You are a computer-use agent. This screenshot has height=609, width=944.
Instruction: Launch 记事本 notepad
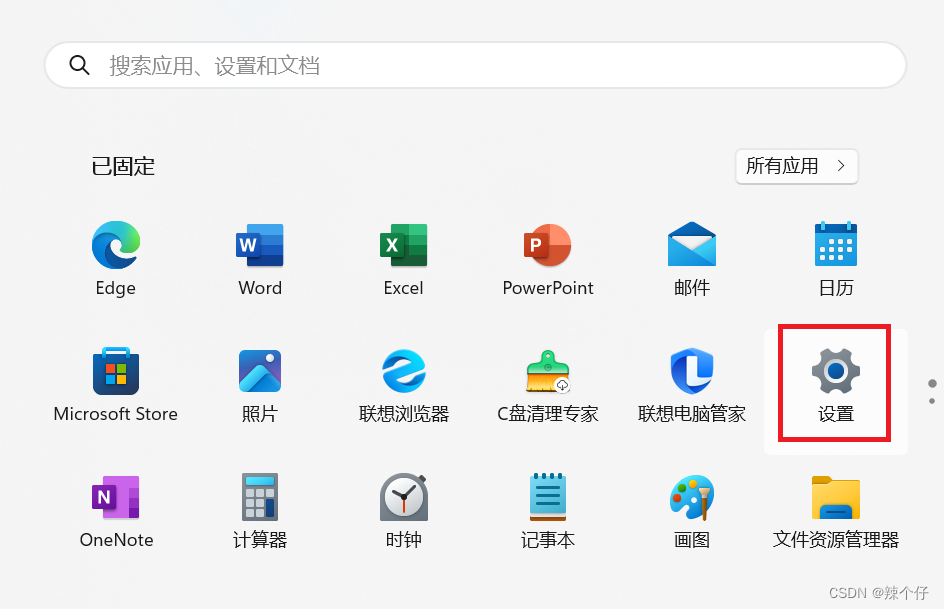click(x=548, y=512)
